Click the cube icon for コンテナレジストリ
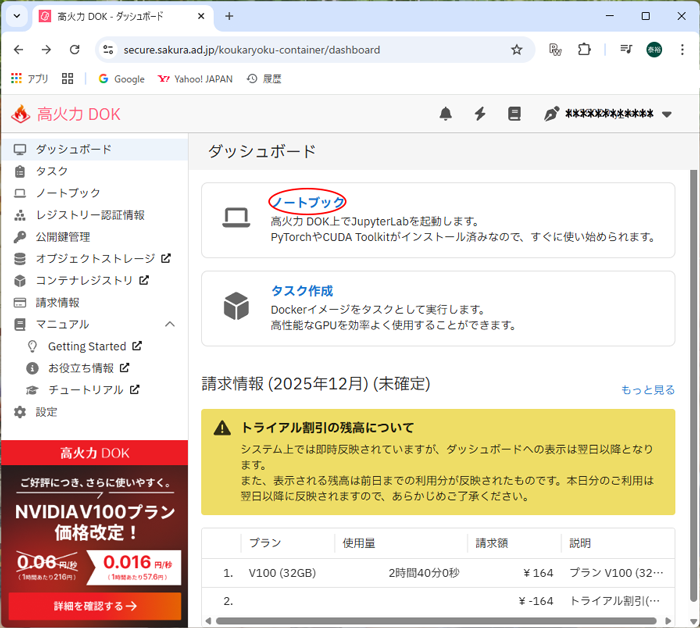This screenshot has width=700, height=628. tap(20, 281)
